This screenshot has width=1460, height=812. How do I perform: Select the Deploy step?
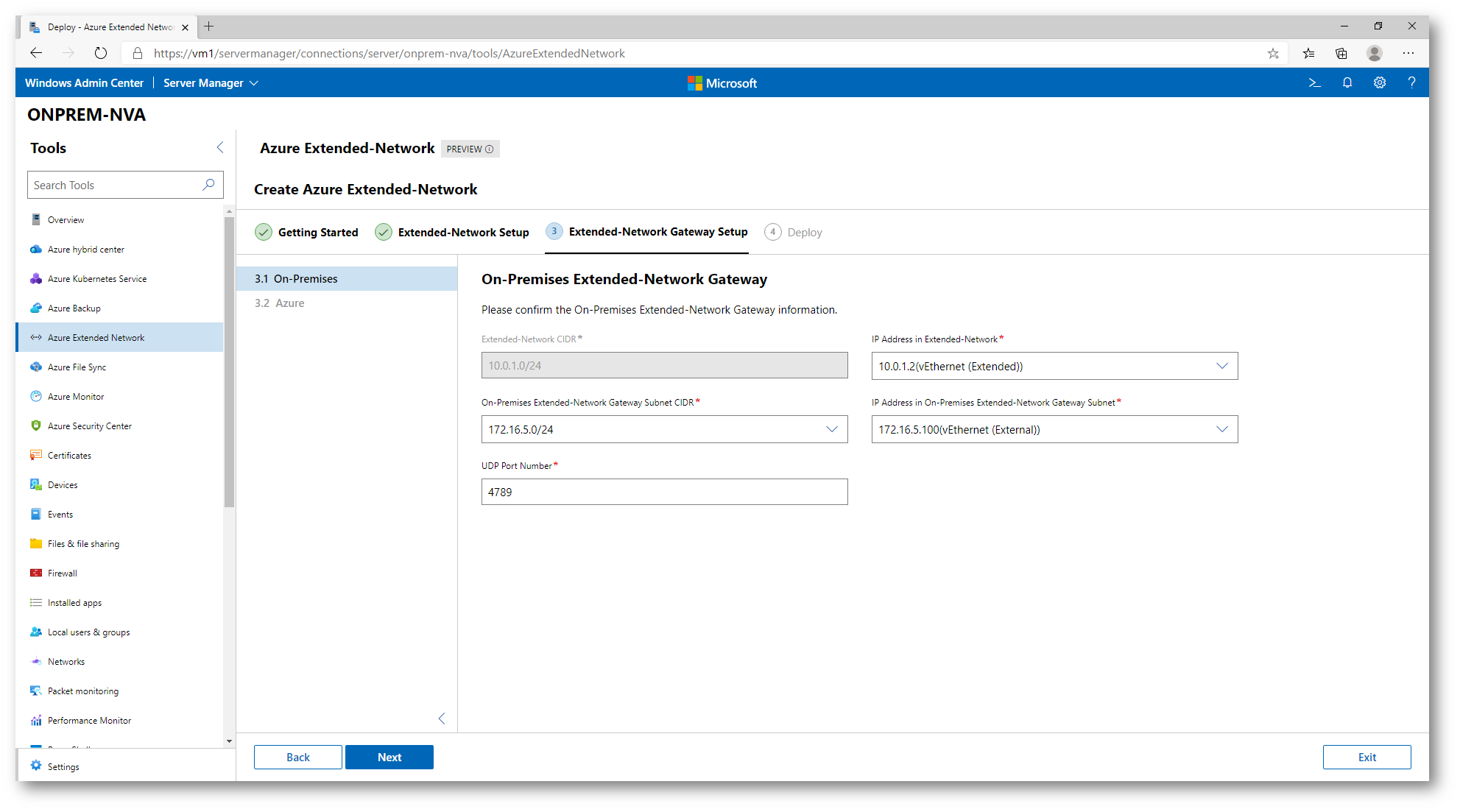click(x=793, y=232)
